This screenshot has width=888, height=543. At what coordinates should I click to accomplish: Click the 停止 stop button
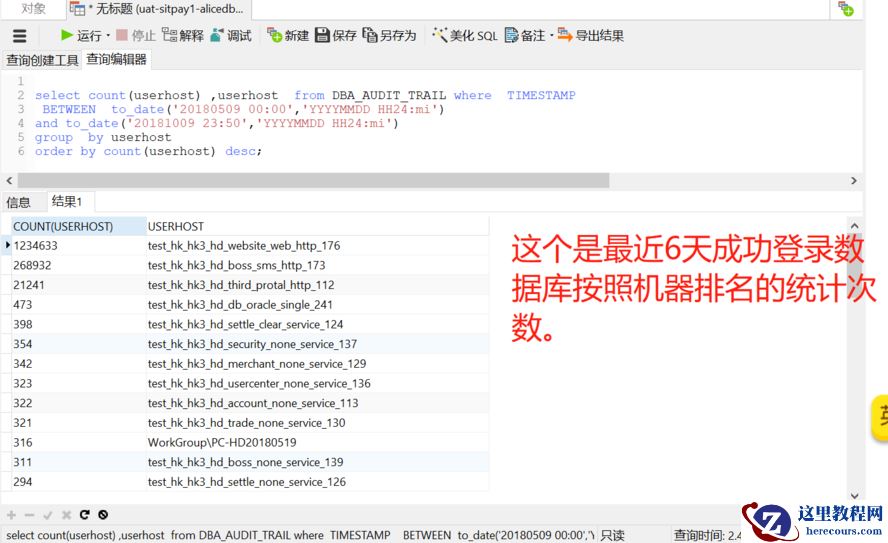coord(135,36)
